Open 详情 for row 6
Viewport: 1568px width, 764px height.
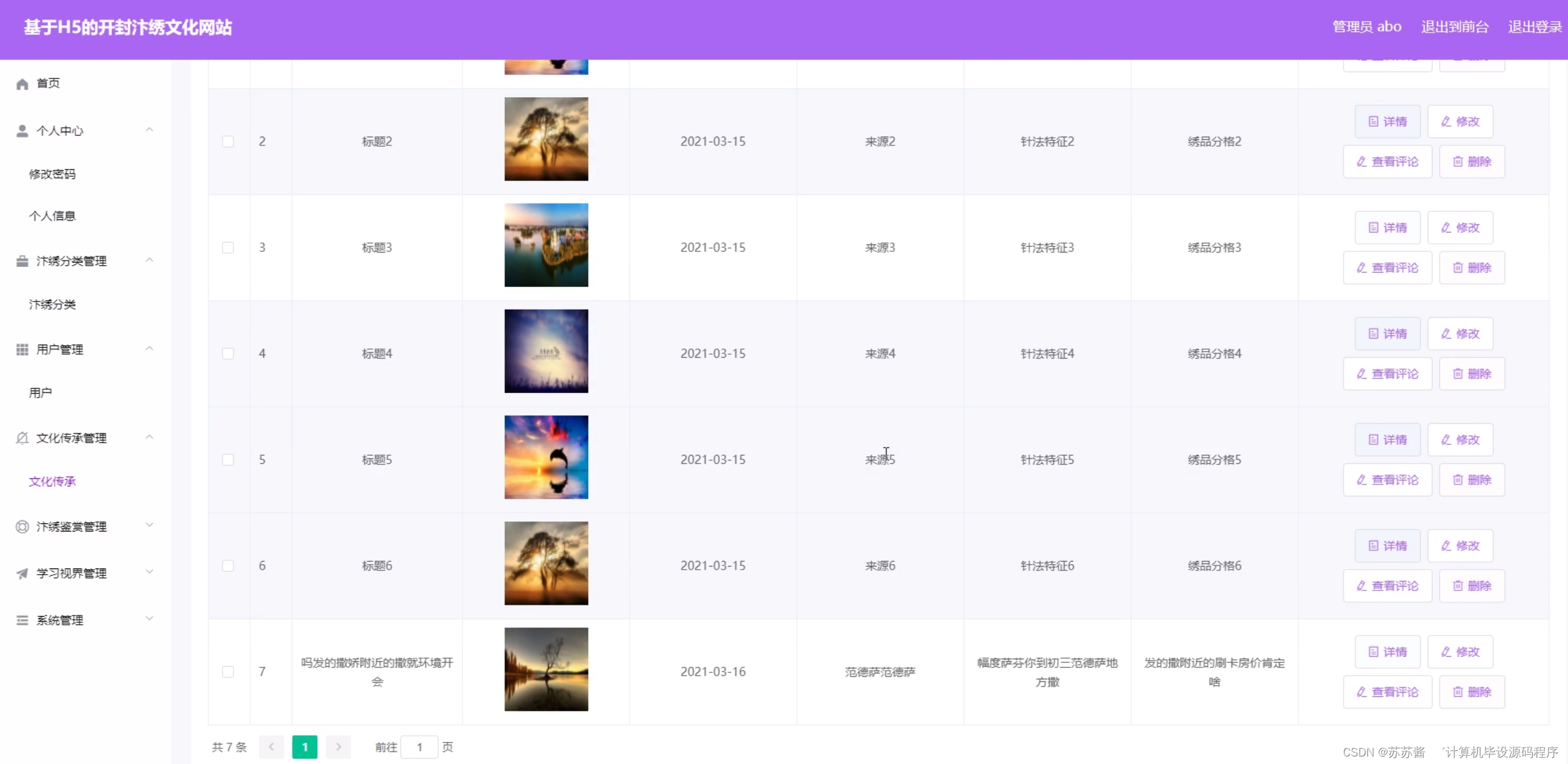point(1387,545)
